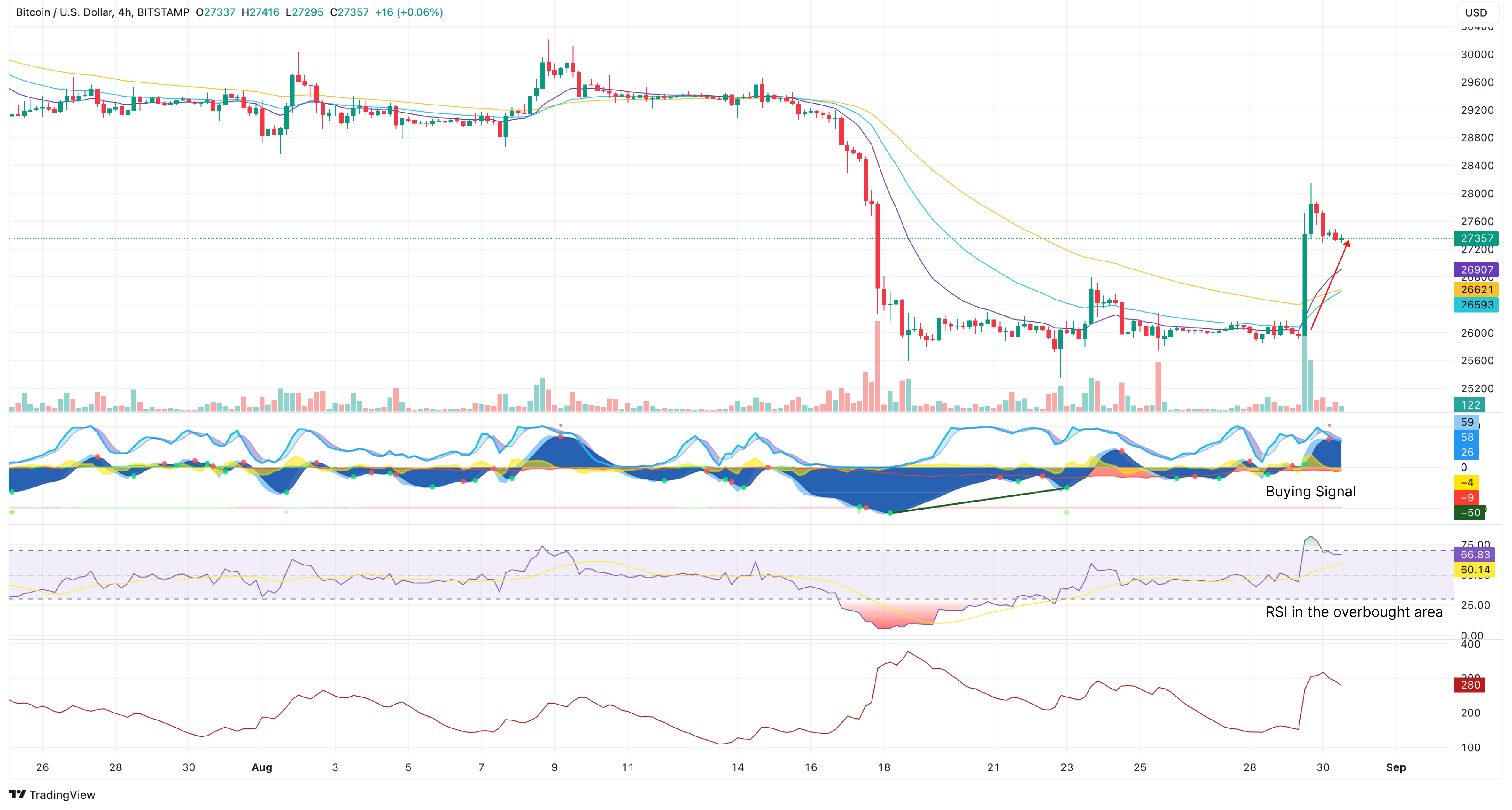Click the light blue 59 oscillator label

(1467, 422)
